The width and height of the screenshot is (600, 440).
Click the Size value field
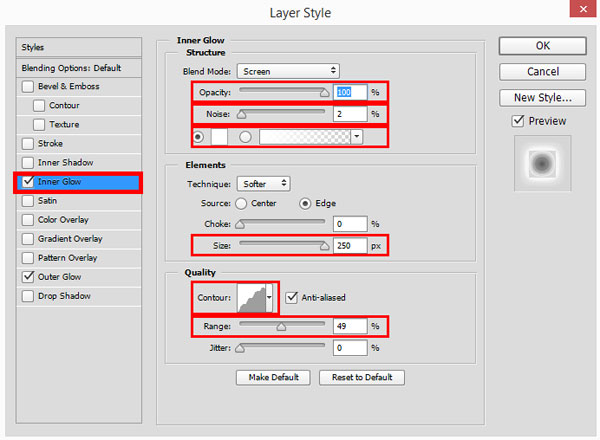click(350, 246)
